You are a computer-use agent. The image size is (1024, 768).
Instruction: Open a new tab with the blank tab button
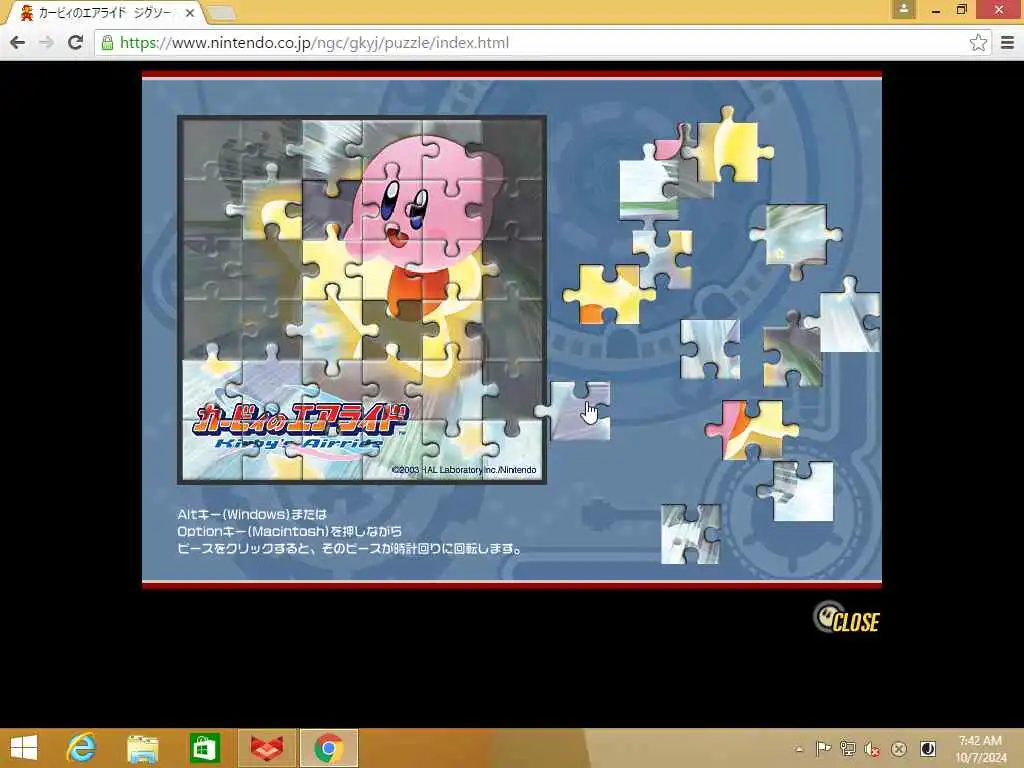(x=223, y=12)
